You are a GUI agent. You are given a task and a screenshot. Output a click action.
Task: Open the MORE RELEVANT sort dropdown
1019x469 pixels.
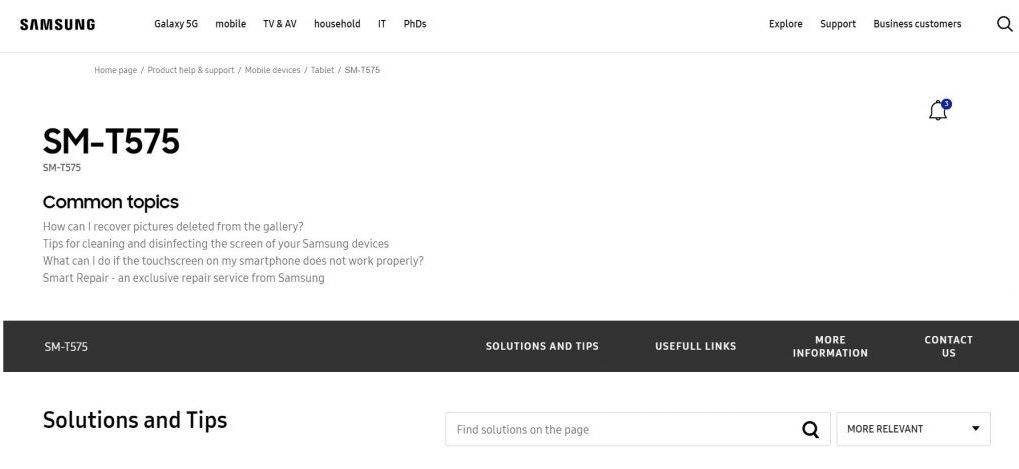click(x=913, y=429)
